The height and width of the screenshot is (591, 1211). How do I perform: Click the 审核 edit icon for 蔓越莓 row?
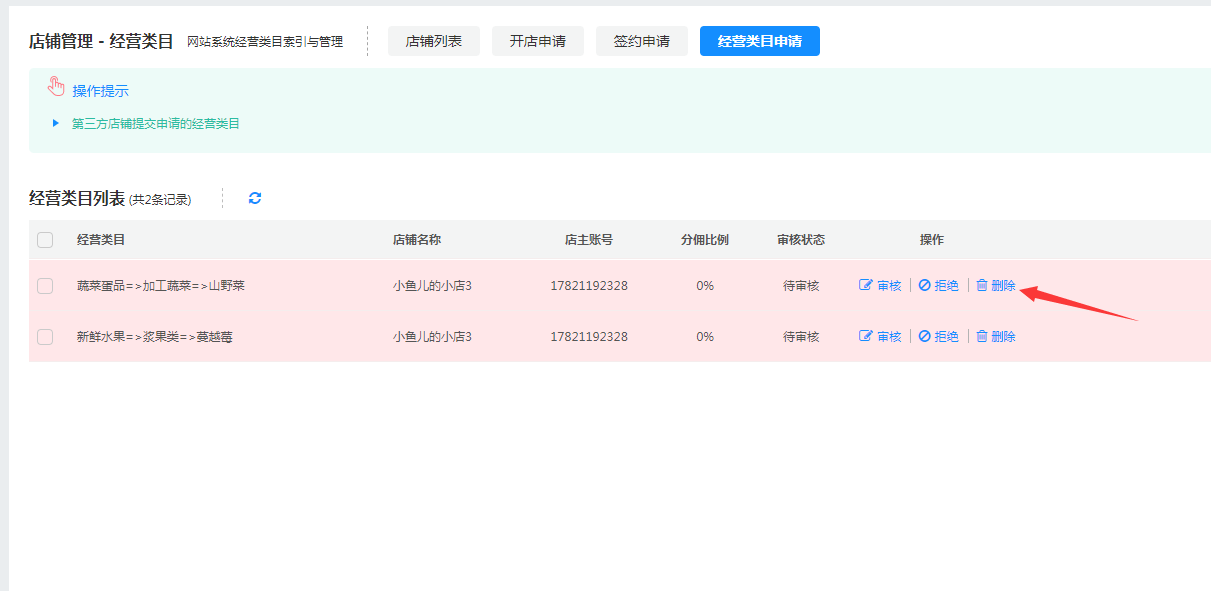tap(866, 337)
